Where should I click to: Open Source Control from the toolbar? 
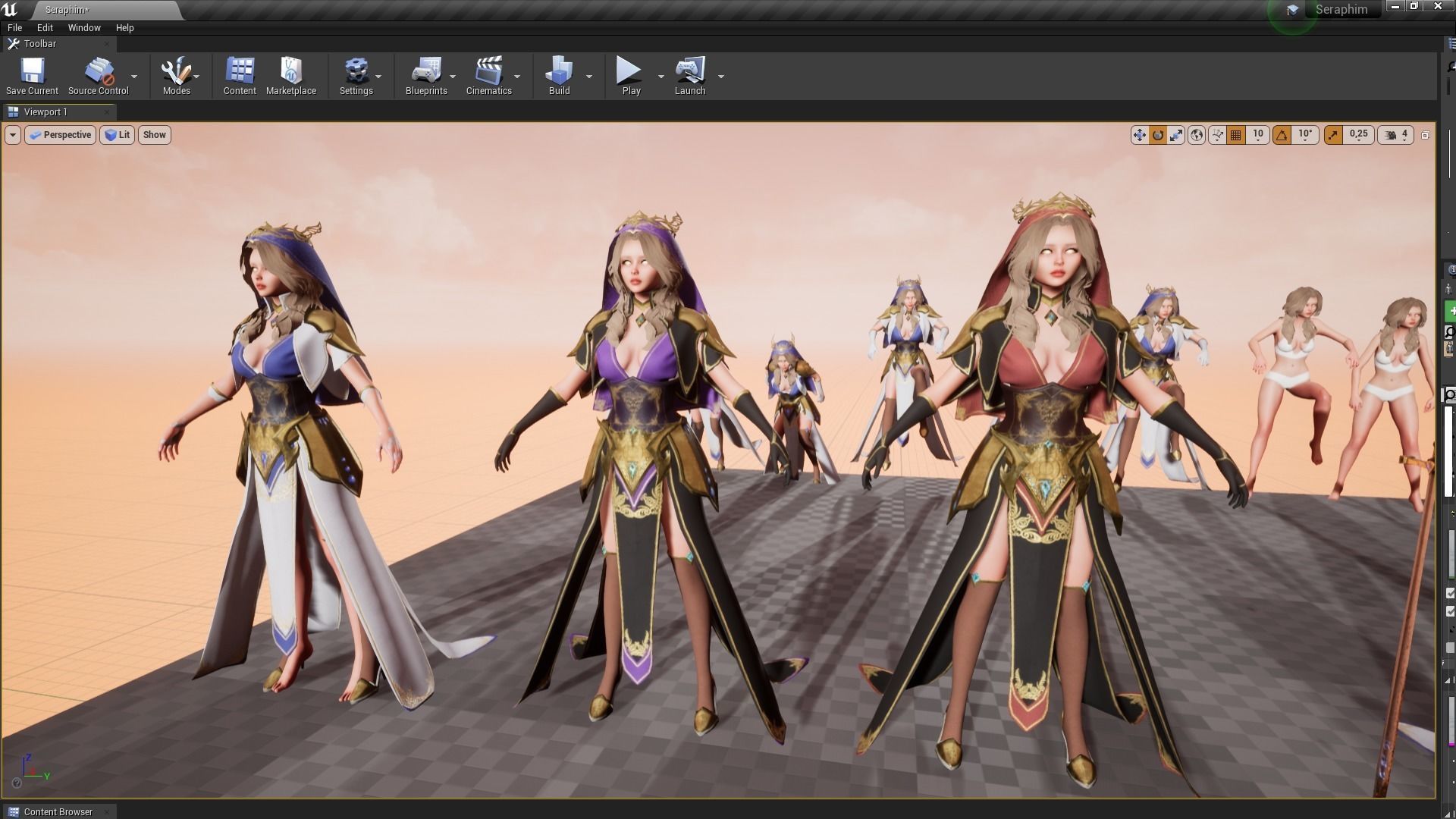pos(99,76)
